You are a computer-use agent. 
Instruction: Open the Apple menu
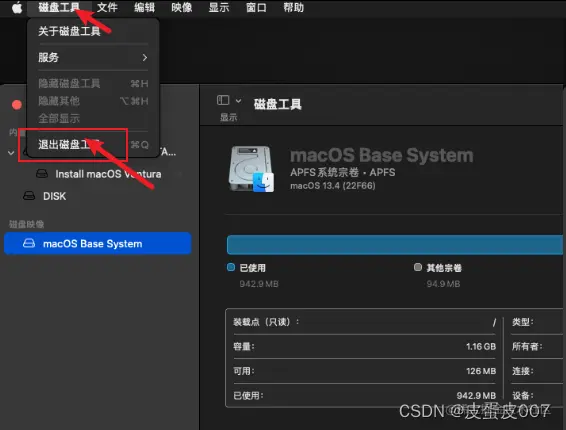pyautogui.click(x=17, y=7)
